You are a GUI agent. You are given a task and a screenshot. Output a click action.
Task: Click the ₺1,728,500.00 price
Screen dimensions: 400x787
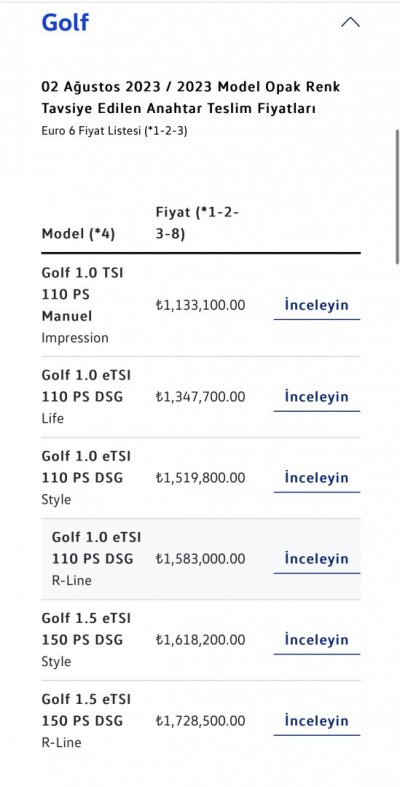pos(200,721)
